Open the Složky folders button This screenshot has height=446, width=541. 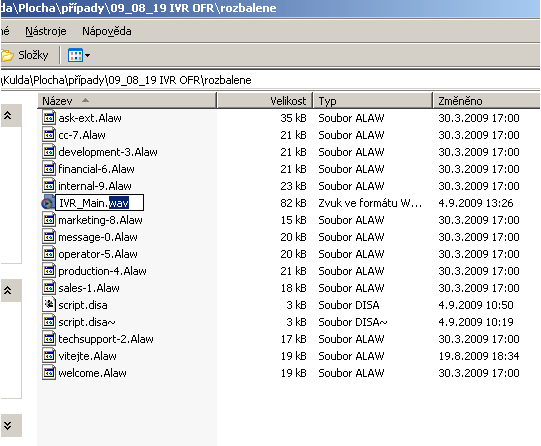point(24,55)
